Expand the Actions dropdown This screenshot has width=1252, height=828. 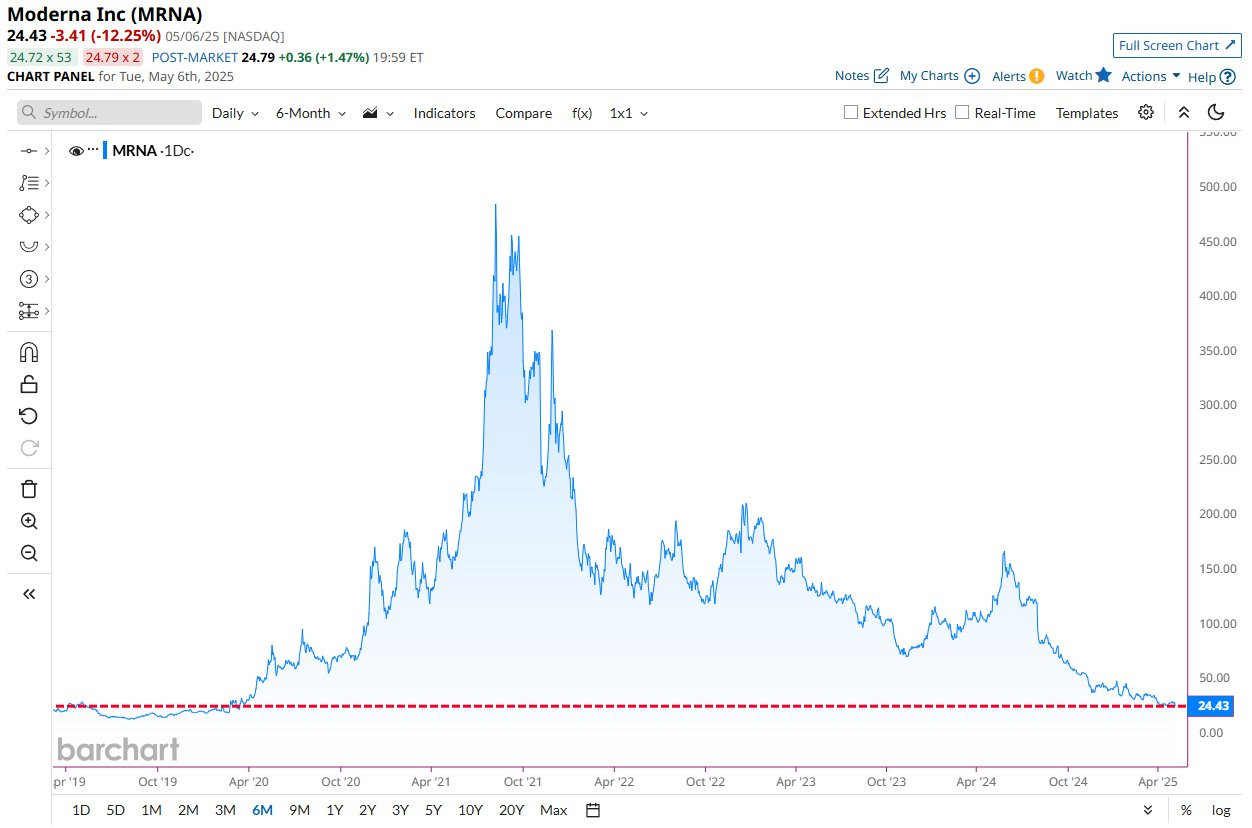[1151, 76]
